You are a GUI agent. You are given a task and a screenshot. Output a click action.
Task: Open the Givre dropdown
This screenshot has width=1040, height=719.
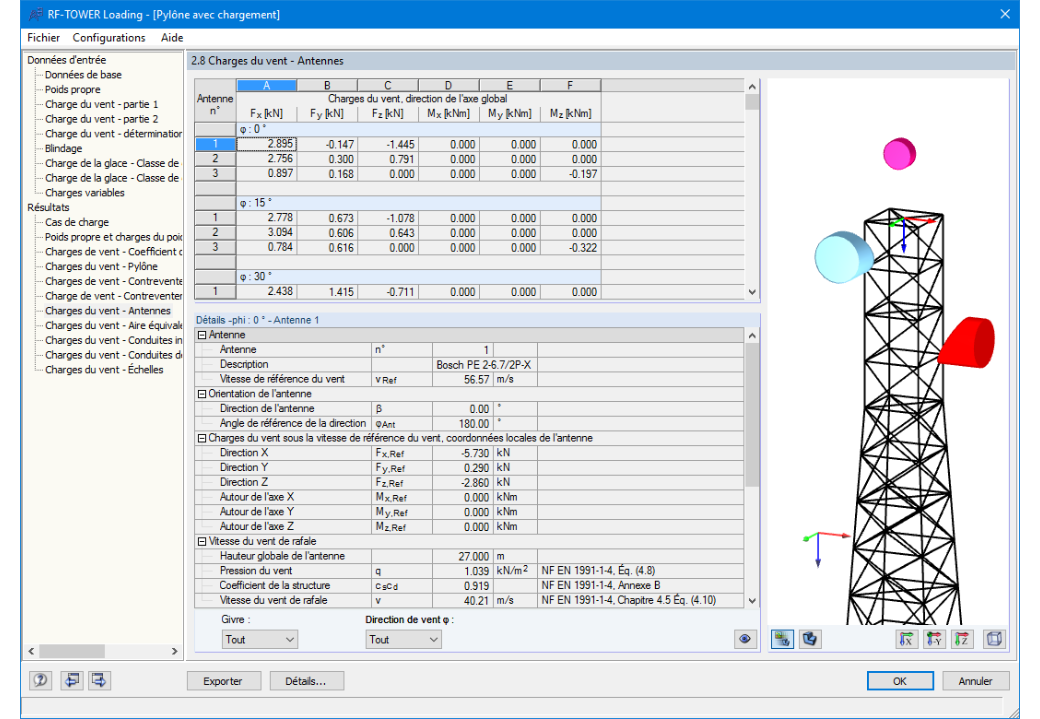[x=259, y=639]
